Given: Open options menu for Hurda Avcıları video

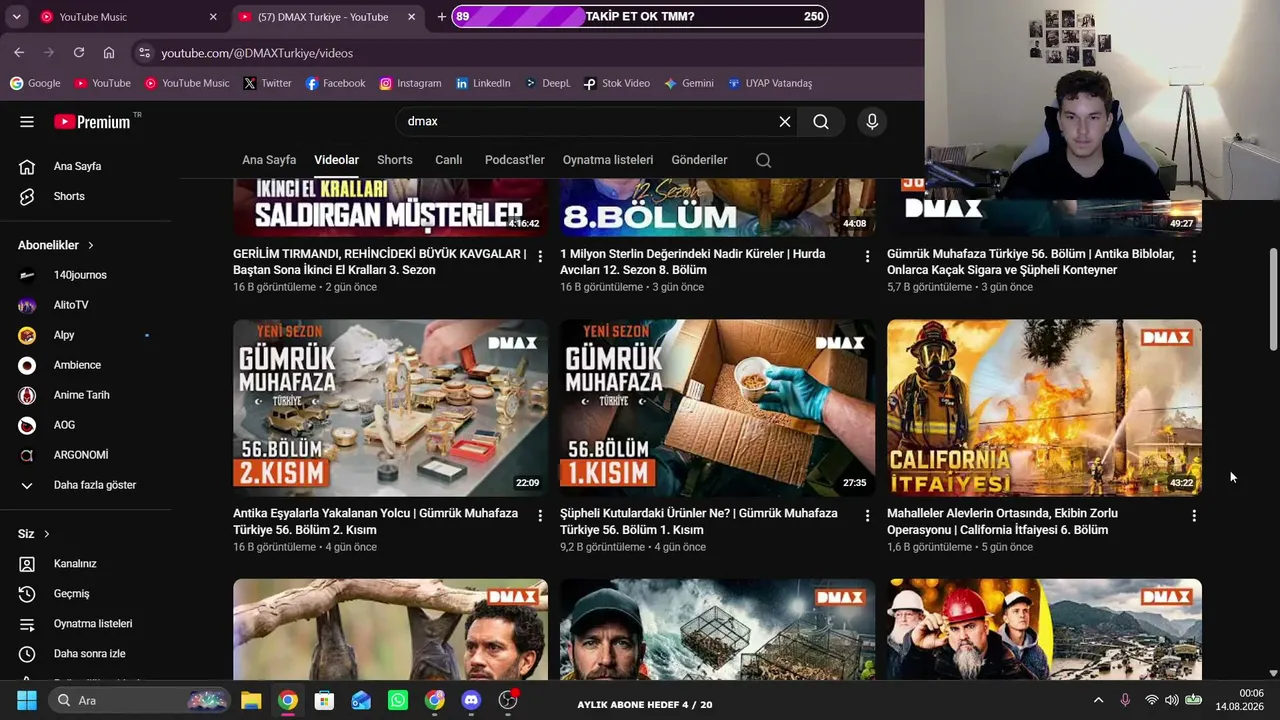Looking at the screenshot, I should [867, 257].
